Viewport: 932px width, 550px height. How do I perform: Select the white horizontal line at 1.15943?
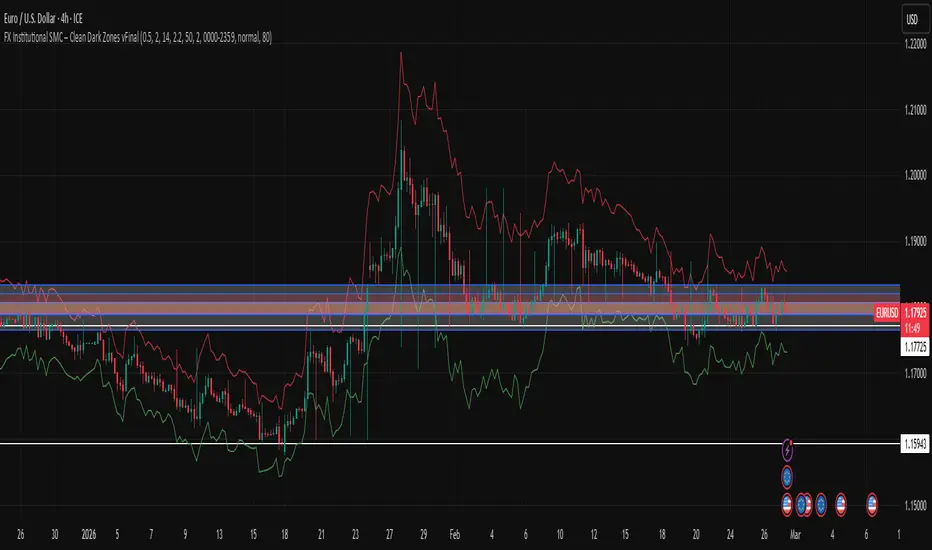[450, 444]
